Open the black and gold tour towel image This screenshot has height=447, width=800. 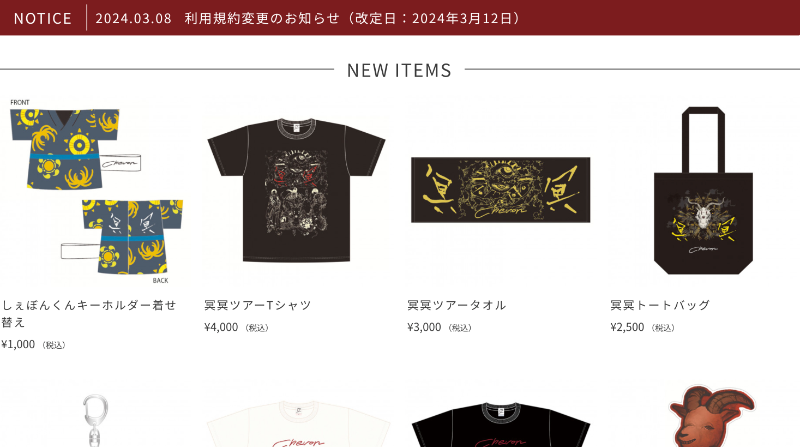(501, 190)
